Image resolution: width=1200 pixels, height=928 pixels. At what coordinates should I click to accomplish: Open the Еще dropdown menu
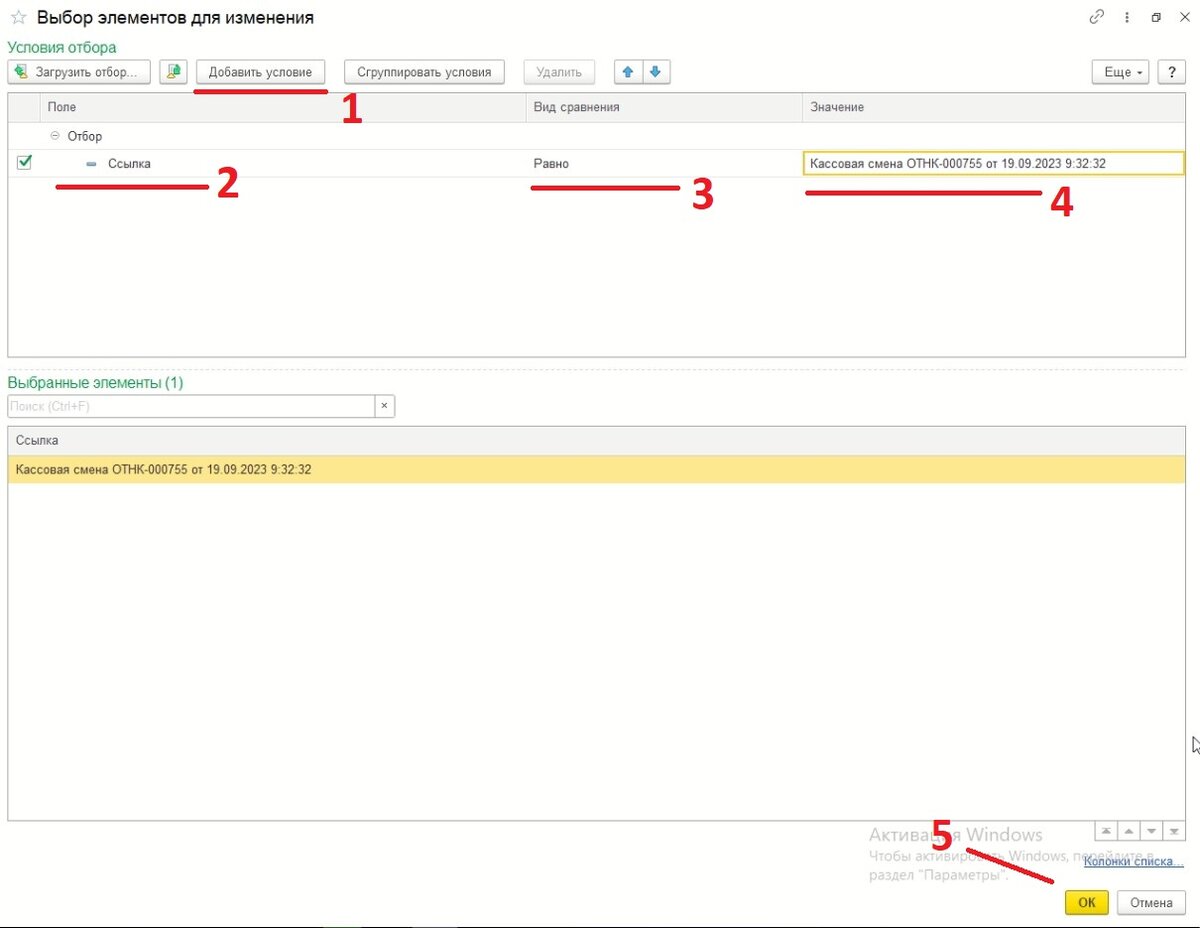click(1120, 72)
